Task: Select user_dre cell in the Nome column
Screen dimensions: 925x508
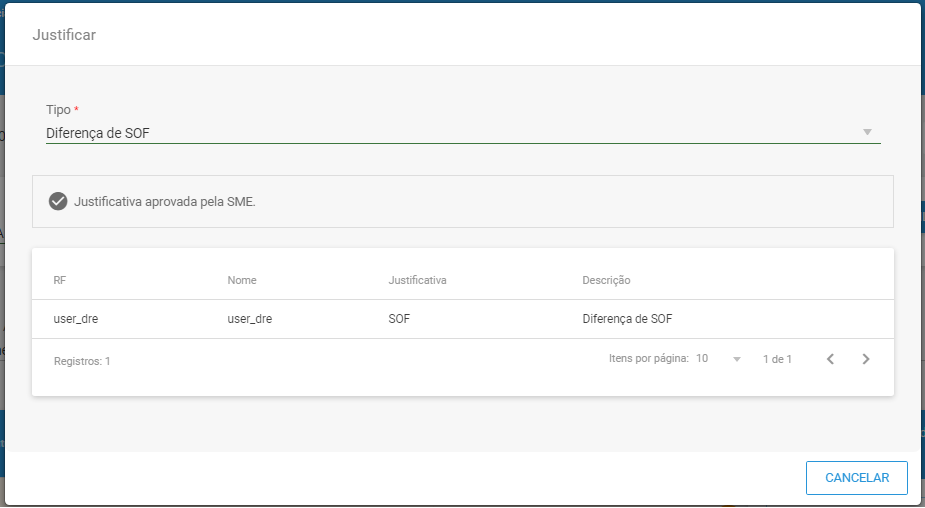Action: (x=250, y=319)
